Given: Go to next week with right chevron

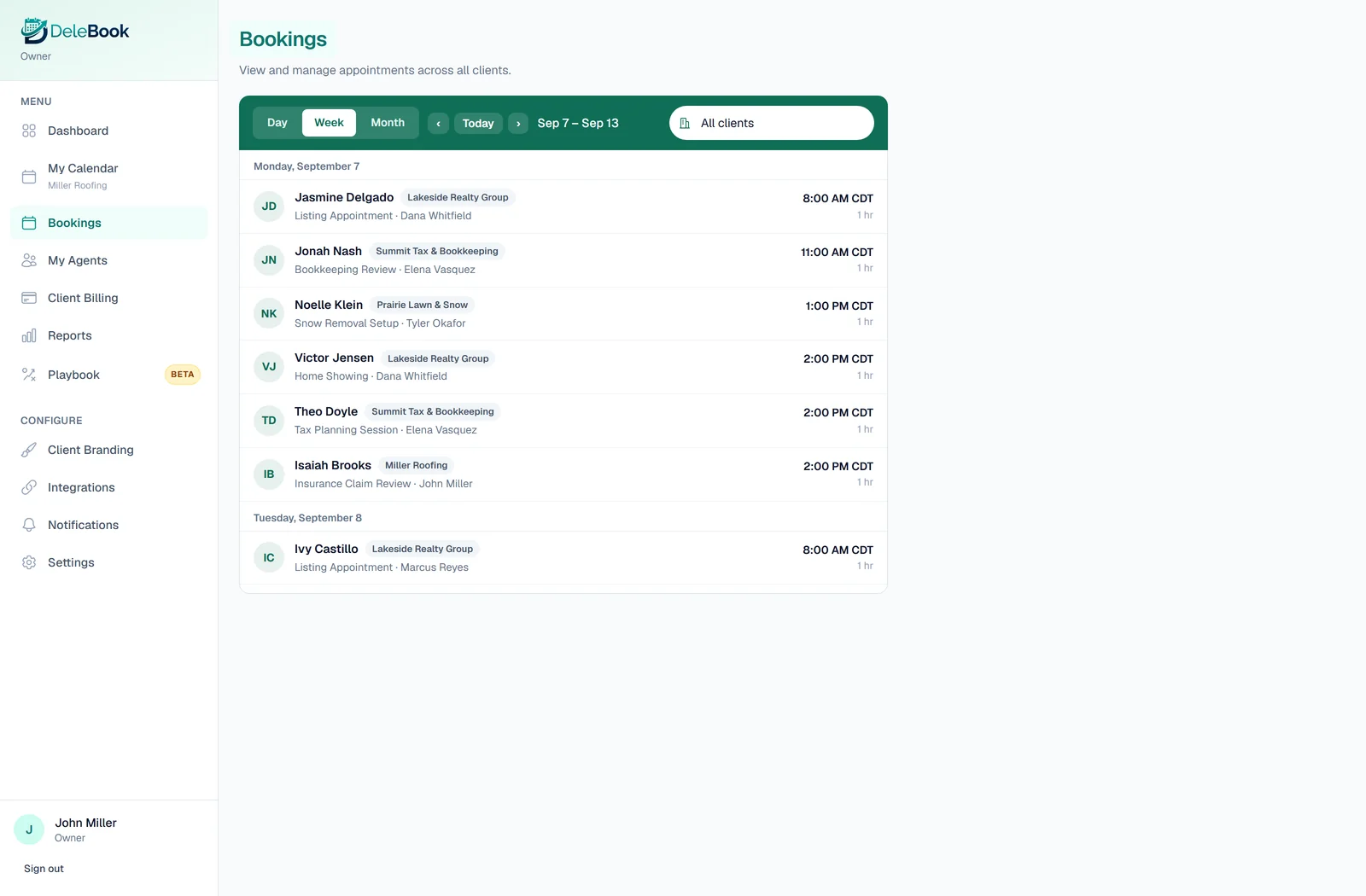Looking at the screenshot, I should point(518,124).
